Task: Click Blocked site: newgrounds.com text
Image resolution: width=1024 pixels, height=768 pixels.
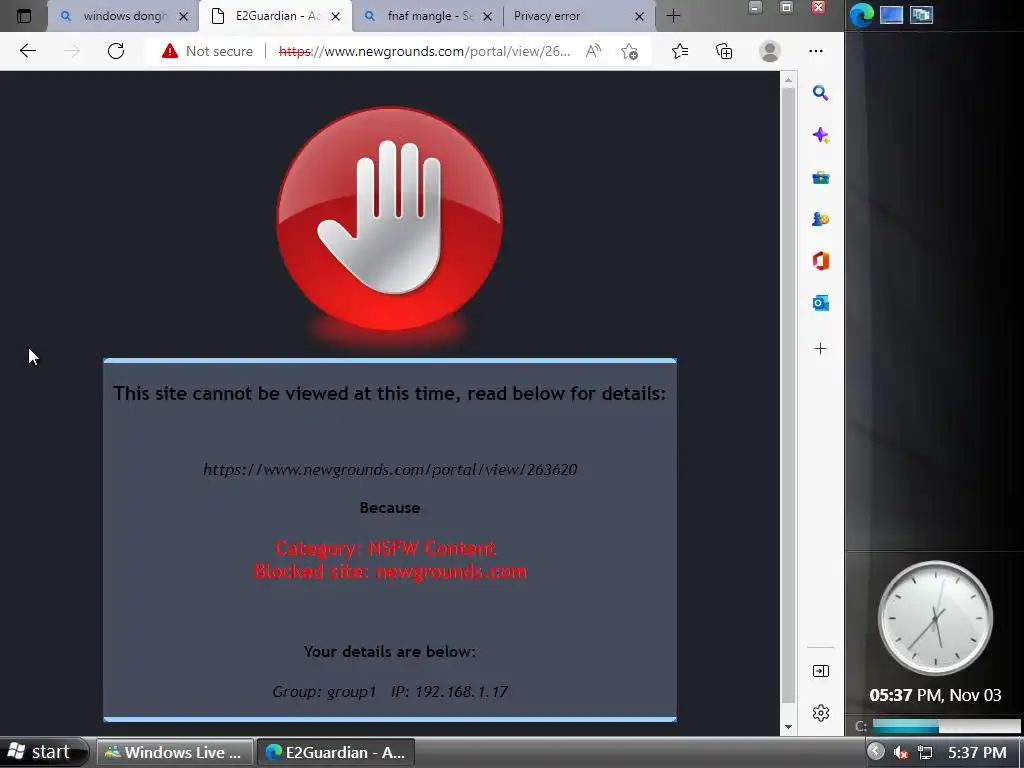Action: 391,571
